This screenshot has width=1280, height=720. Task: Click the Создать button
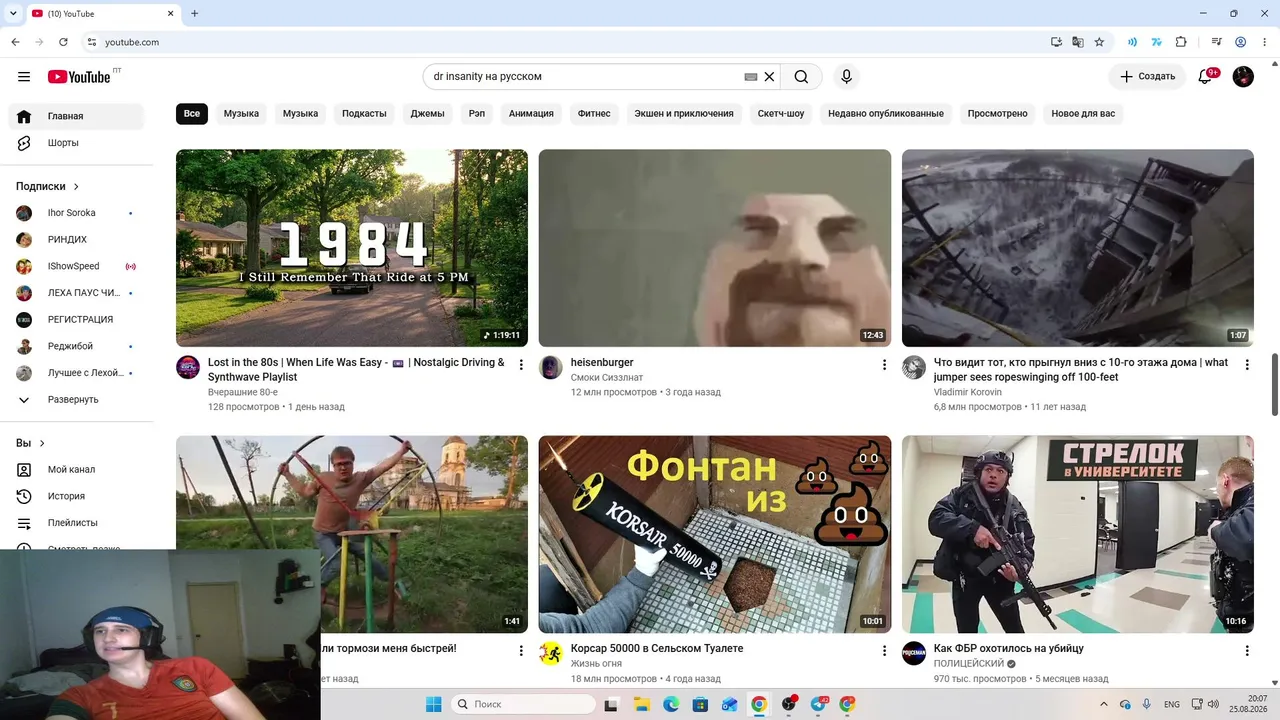click(1147, 77)
